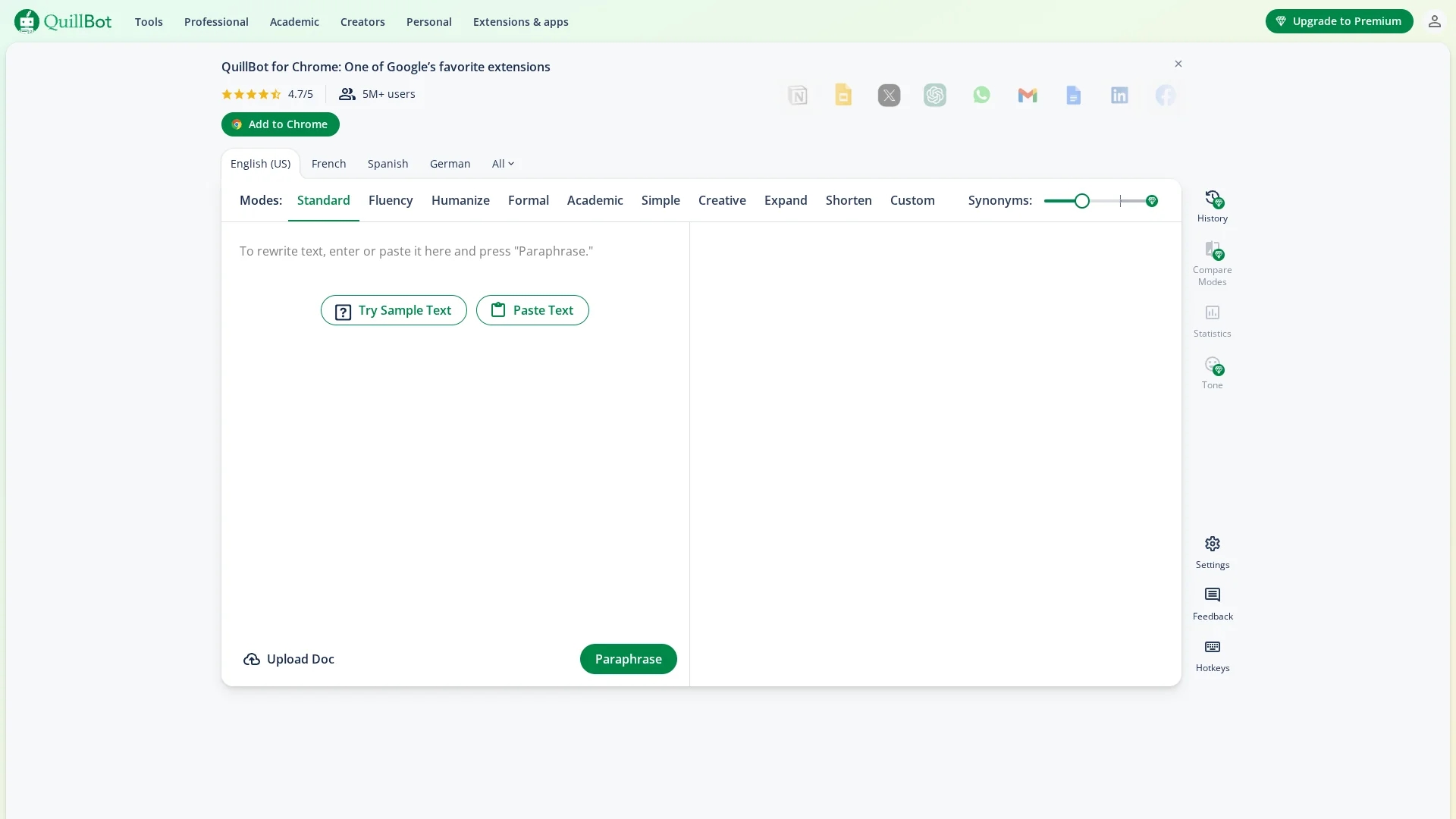Click the Paraphrase button
Image resolution: width=1456 pixels, height=819 pixels.
628,659
